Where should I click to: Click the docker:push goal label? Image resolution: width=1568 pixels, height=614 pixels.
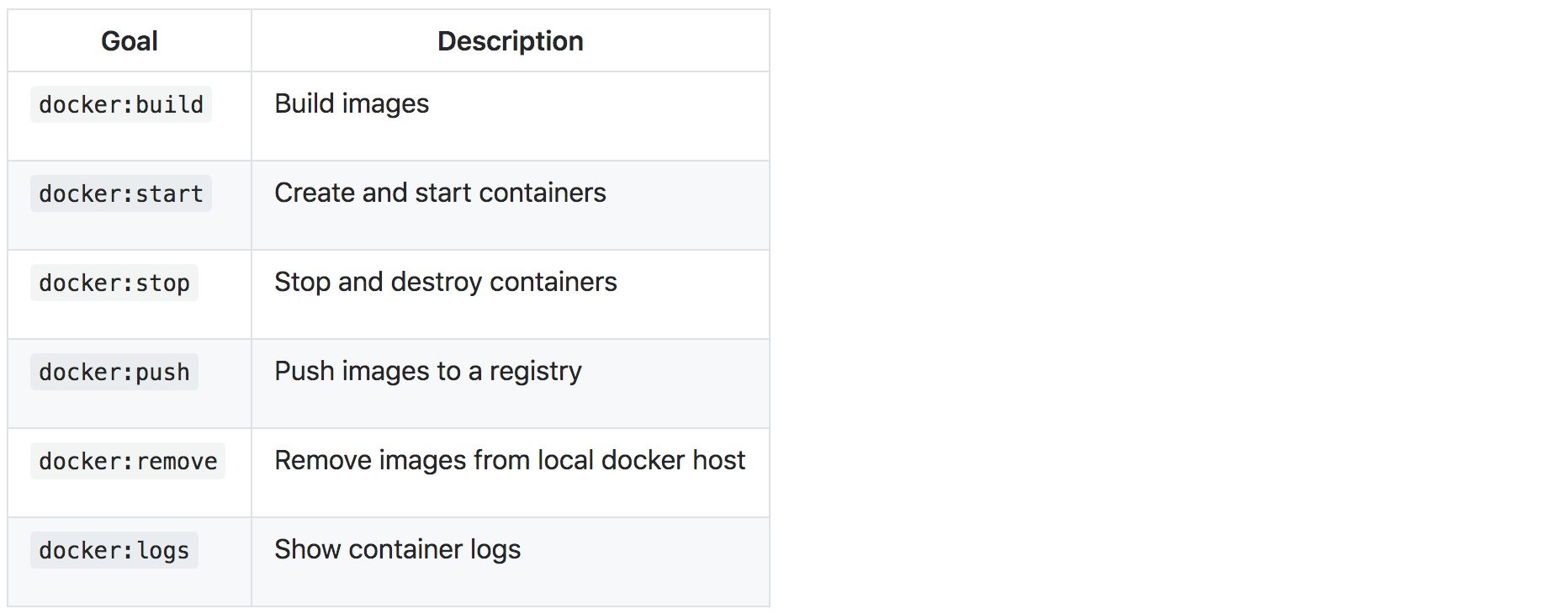pos(114,373)
